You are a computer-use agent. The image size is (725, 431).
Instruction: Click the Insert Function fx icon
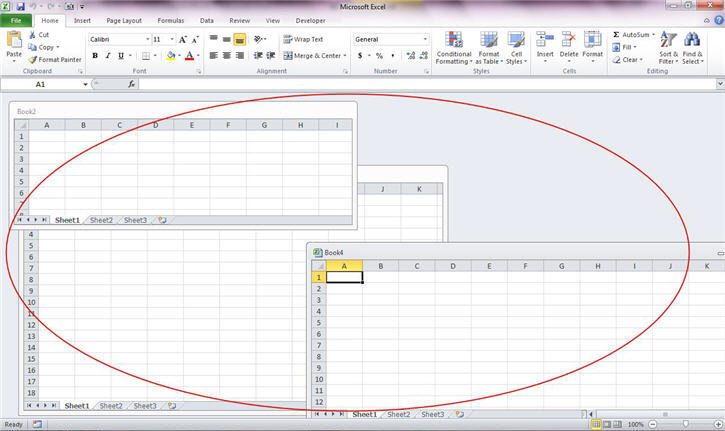pyautogui.click(x=132, y=84)
